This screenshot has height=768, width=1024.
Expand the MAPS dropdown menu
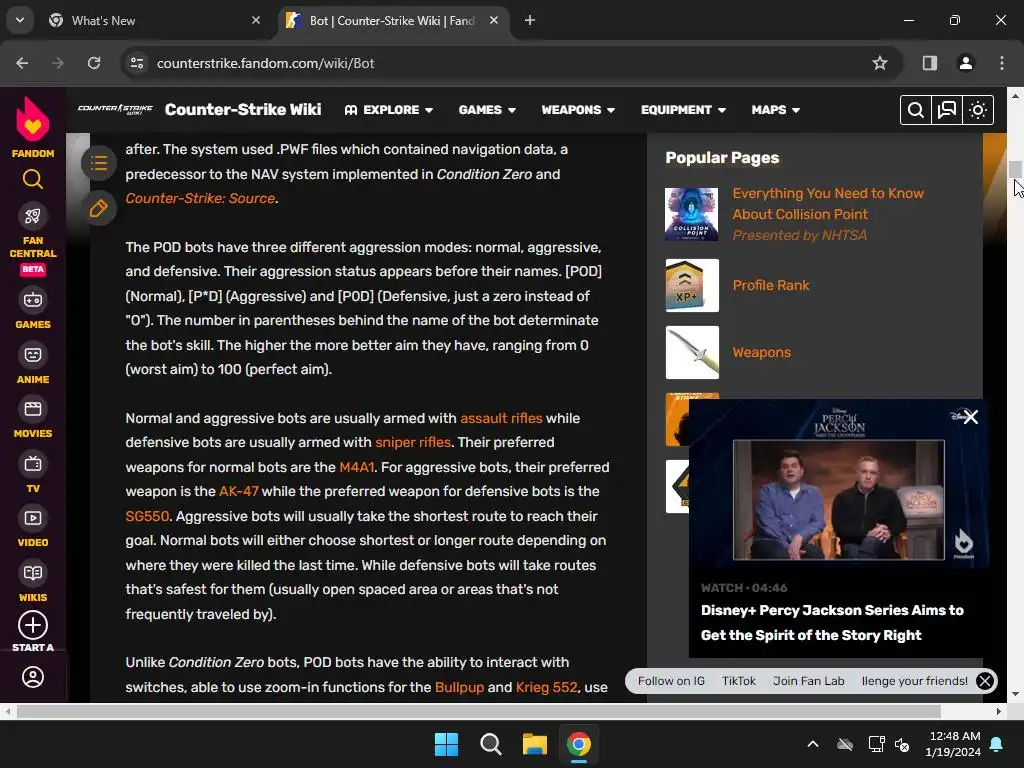tap(776, 110)
